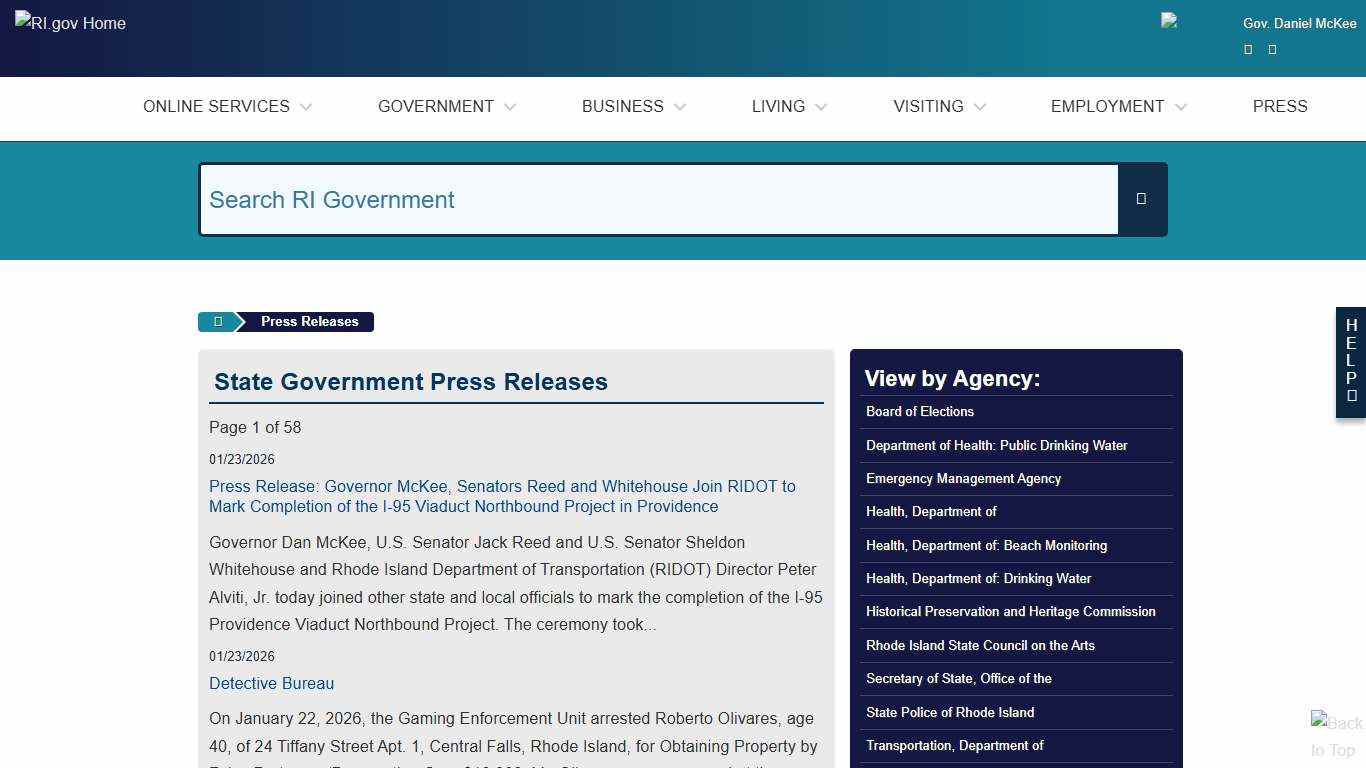
Task: Click the first social icon below Gov. Daniel McKee
Action: click(x=1247, y=49)
